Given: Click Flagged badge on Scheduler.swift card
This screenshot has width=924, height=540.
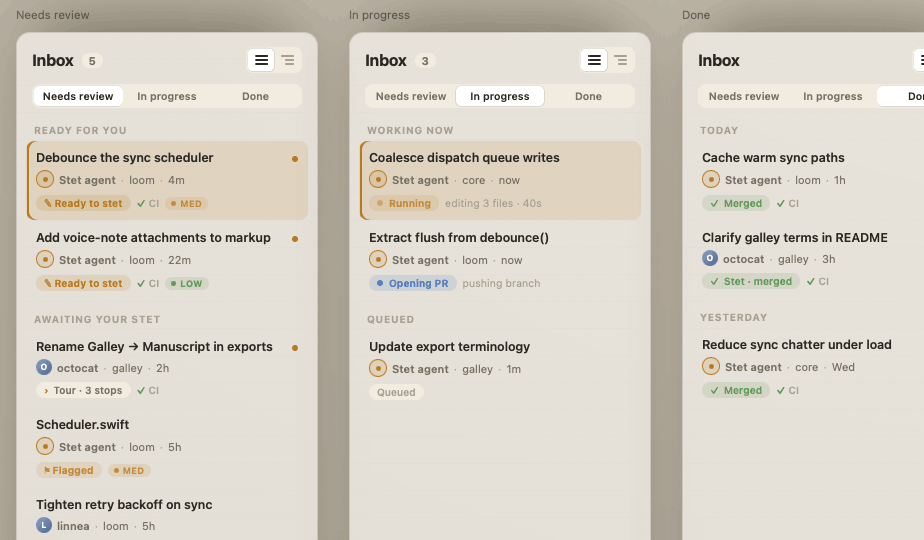Looking at the screenshot, I should coord(69,470).
